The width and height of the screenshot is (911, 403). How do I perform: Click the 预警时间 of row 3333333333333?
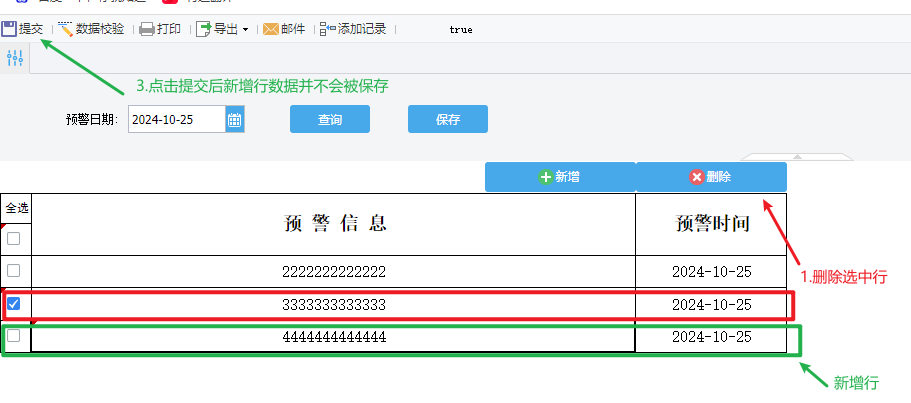(x=712, y=304)
